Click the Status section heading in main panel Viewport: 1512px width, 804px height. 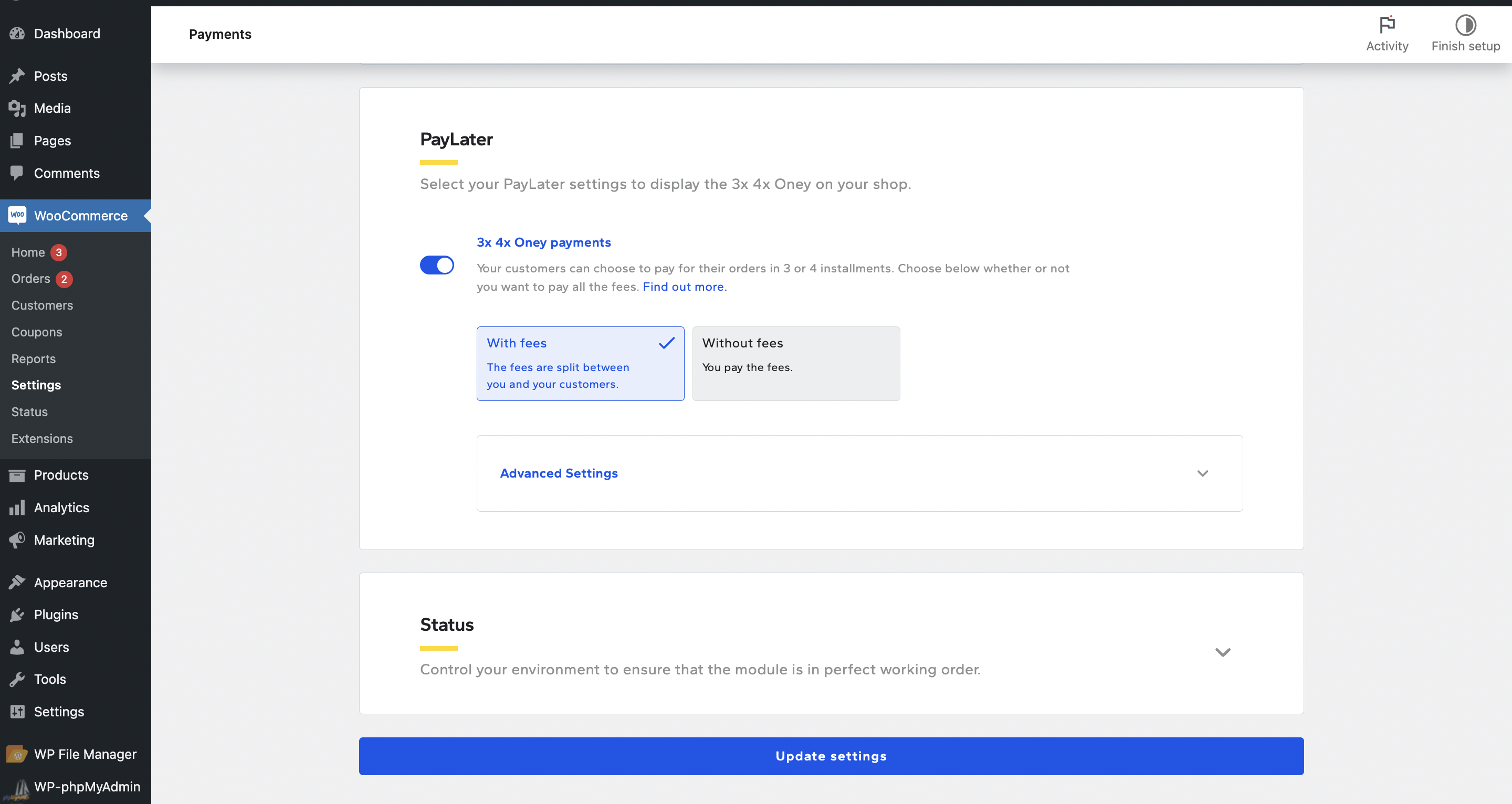(x=447, y=625)
